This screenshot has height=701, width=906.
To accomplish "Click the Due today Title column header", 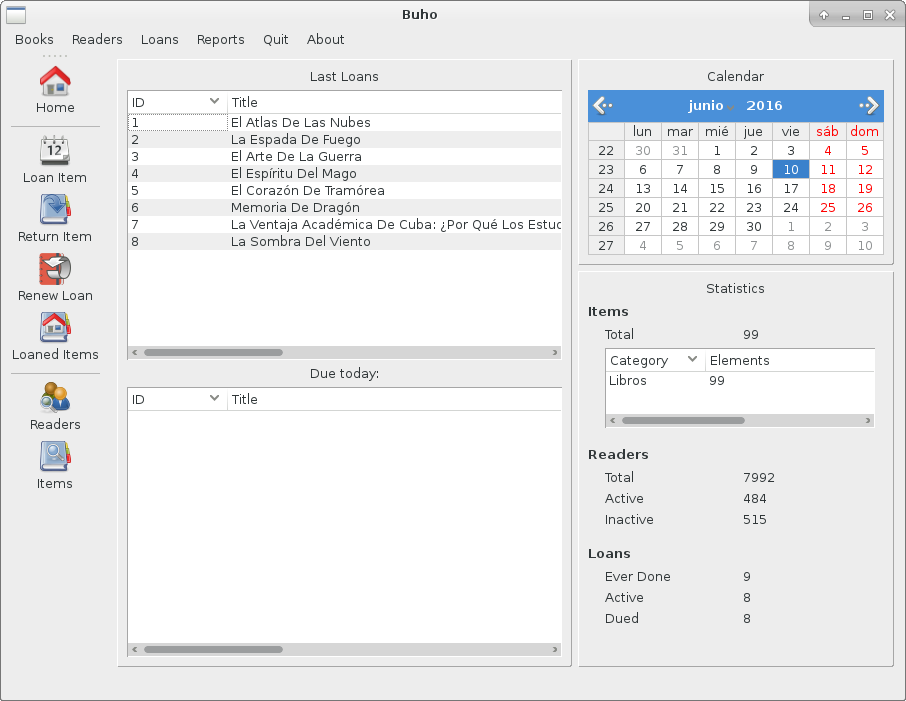I will click(395, 399).
